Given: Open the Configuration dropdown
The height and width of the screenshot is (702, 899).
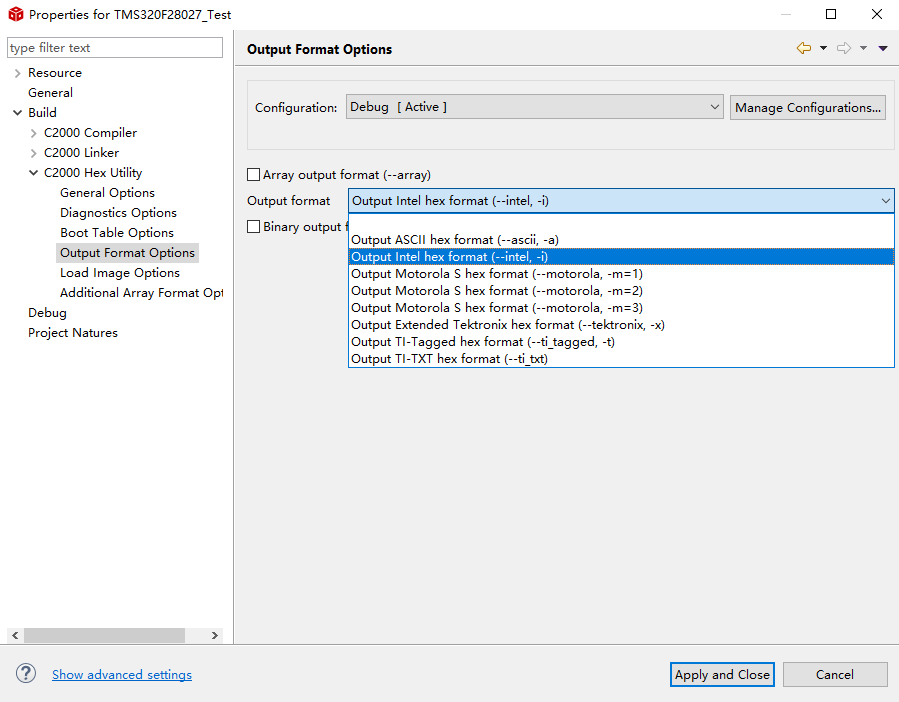Looking at the screenshot, I should [x=534, y=107].
